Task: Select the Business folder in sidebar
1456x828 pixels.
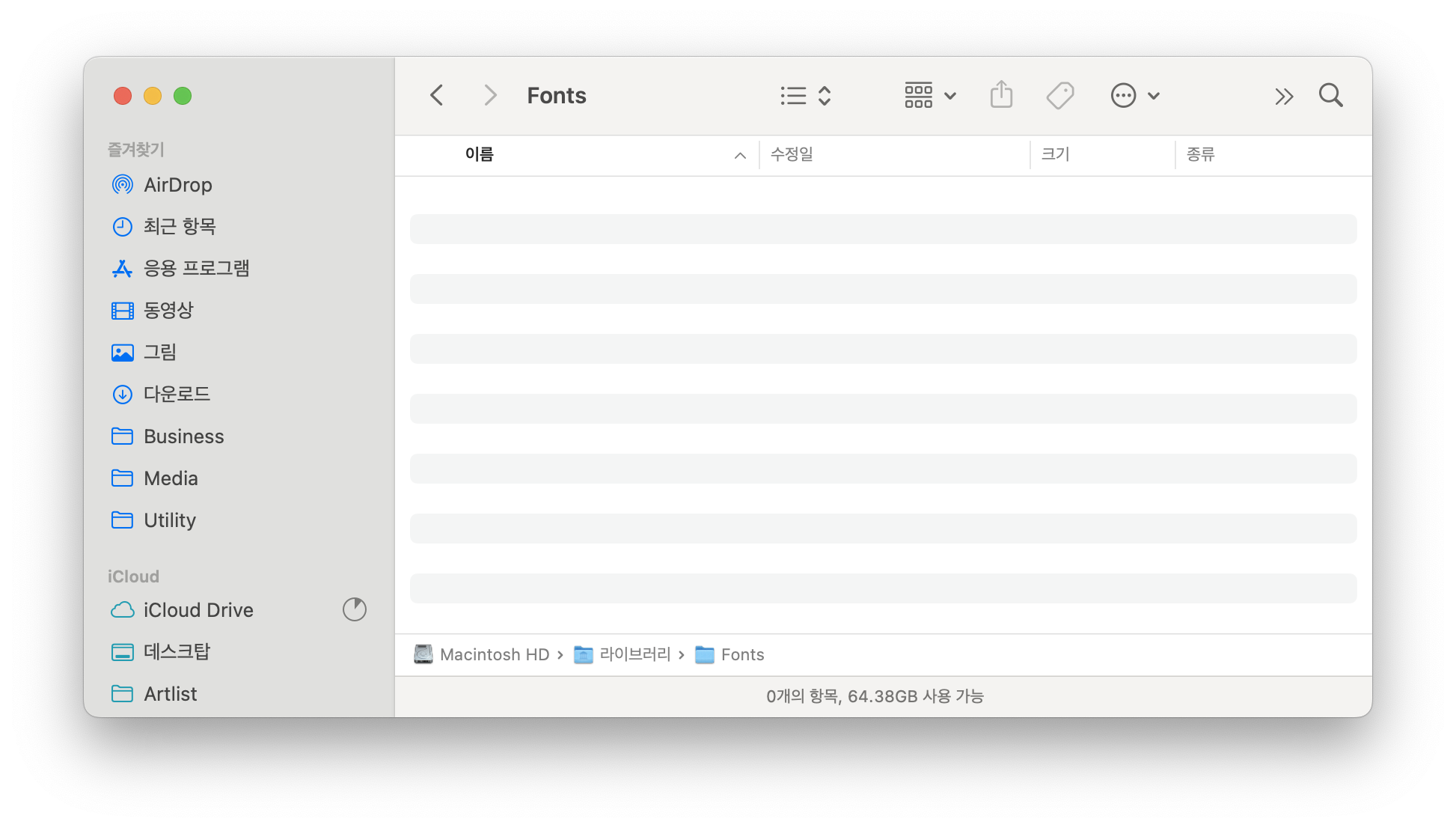Action: click(x=183, y=436)
